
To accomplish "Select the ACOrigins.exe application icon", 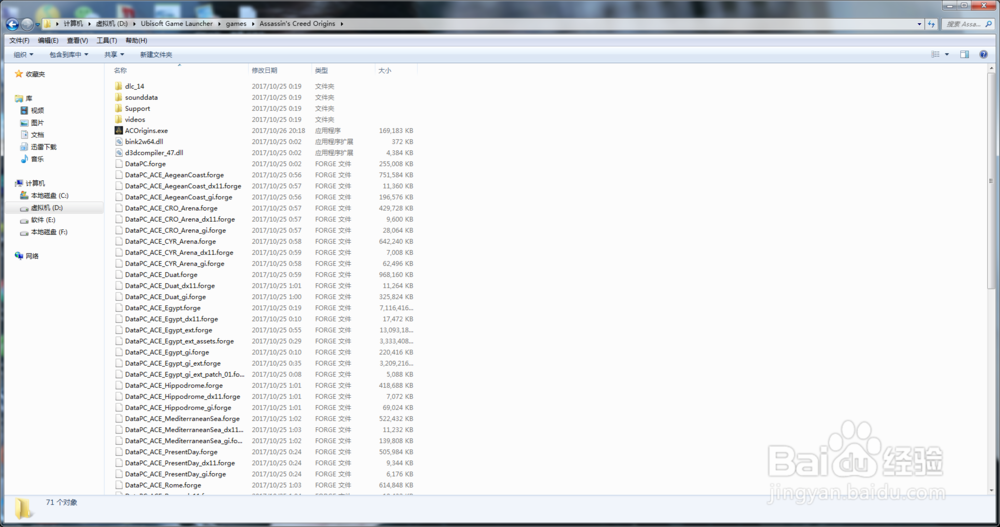I will [119, 130].
